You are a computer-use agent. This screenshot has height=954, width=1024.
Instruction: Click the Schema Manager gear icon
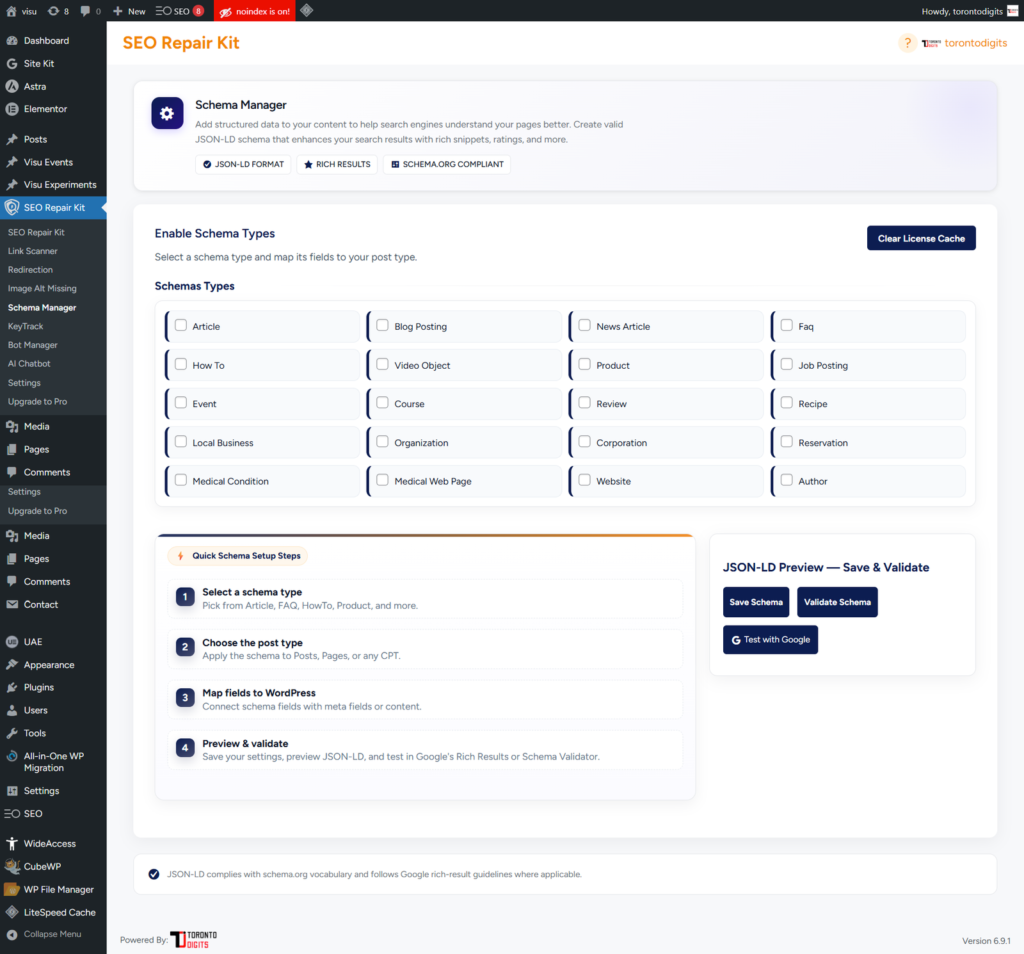point(167,113)
